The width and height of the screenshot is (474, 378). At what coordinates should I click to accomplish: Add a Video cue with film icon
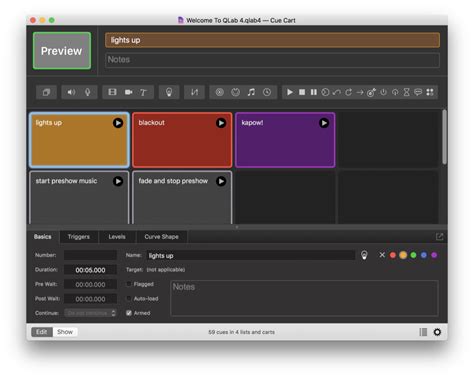coord(112,92)
